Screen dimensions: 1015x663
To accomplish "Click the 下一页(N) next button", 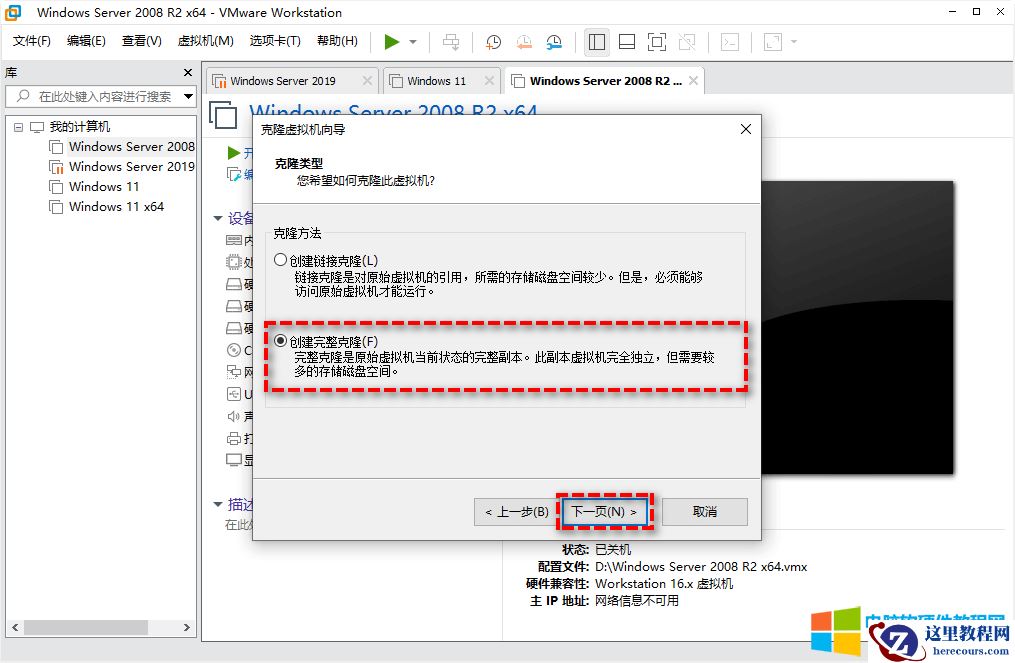I will [604, 511].
